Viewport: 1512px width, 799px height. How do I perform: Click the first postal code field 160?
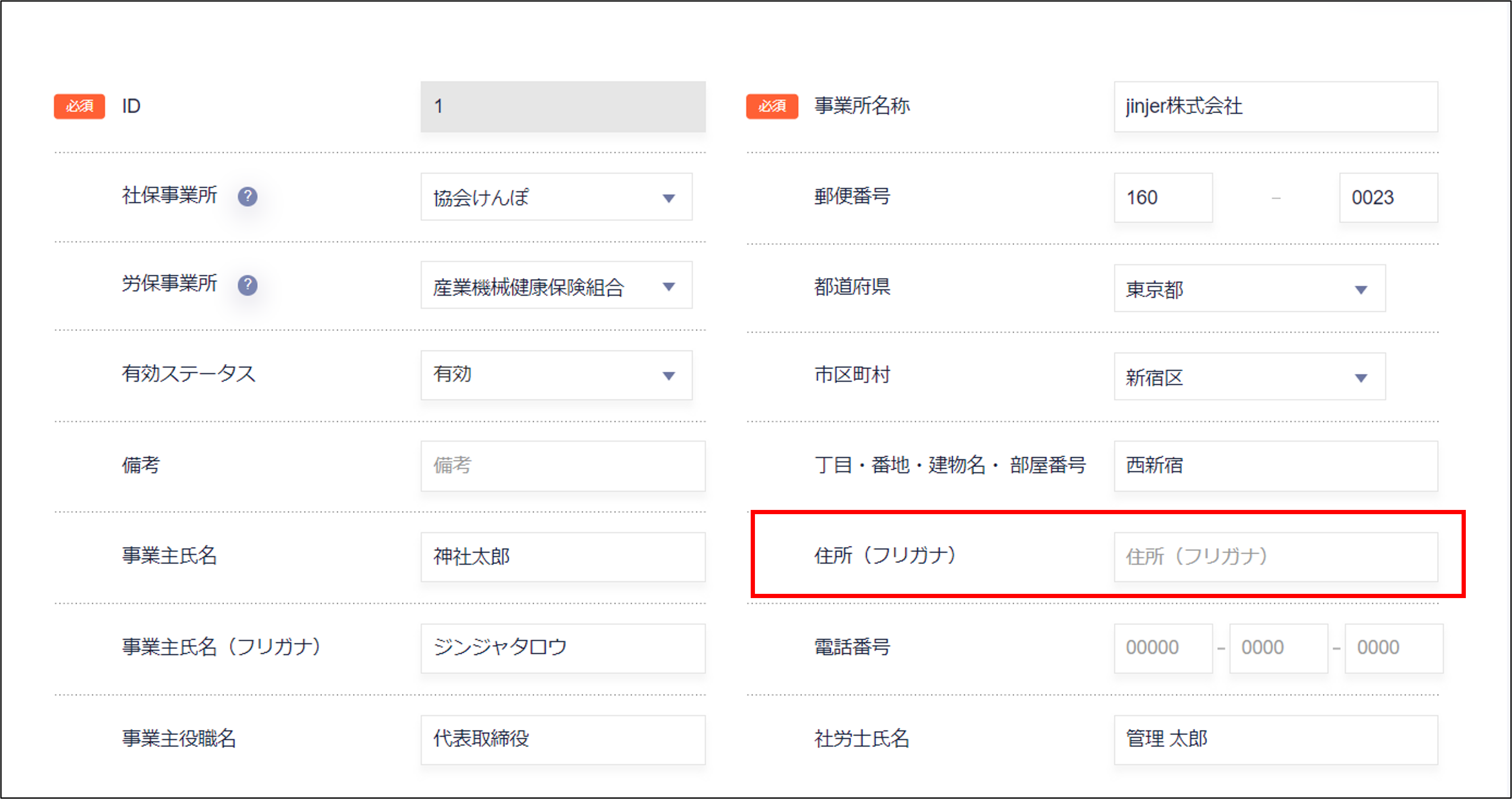(1163, 197)
